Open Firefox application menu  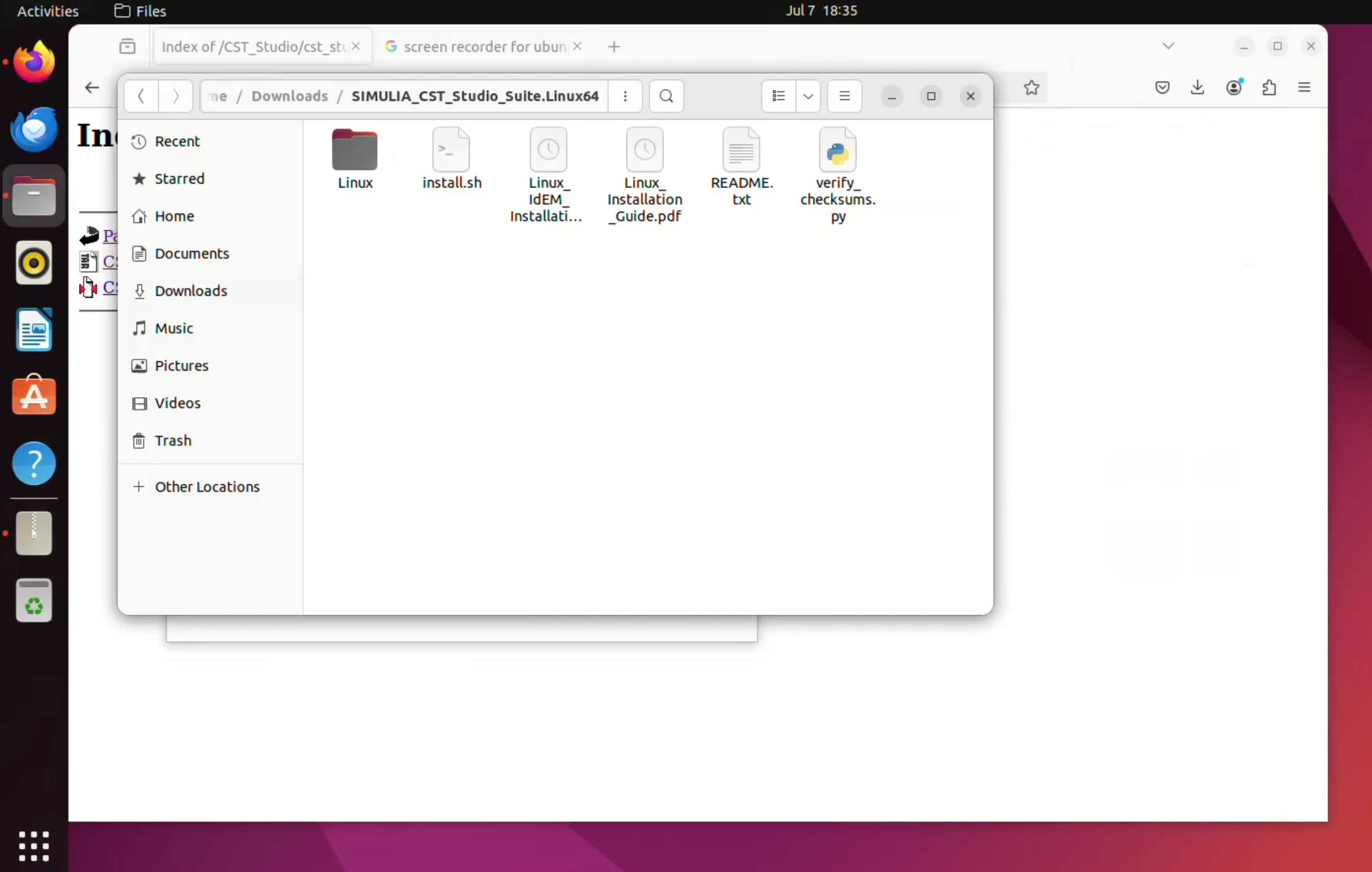point(1304,88)
